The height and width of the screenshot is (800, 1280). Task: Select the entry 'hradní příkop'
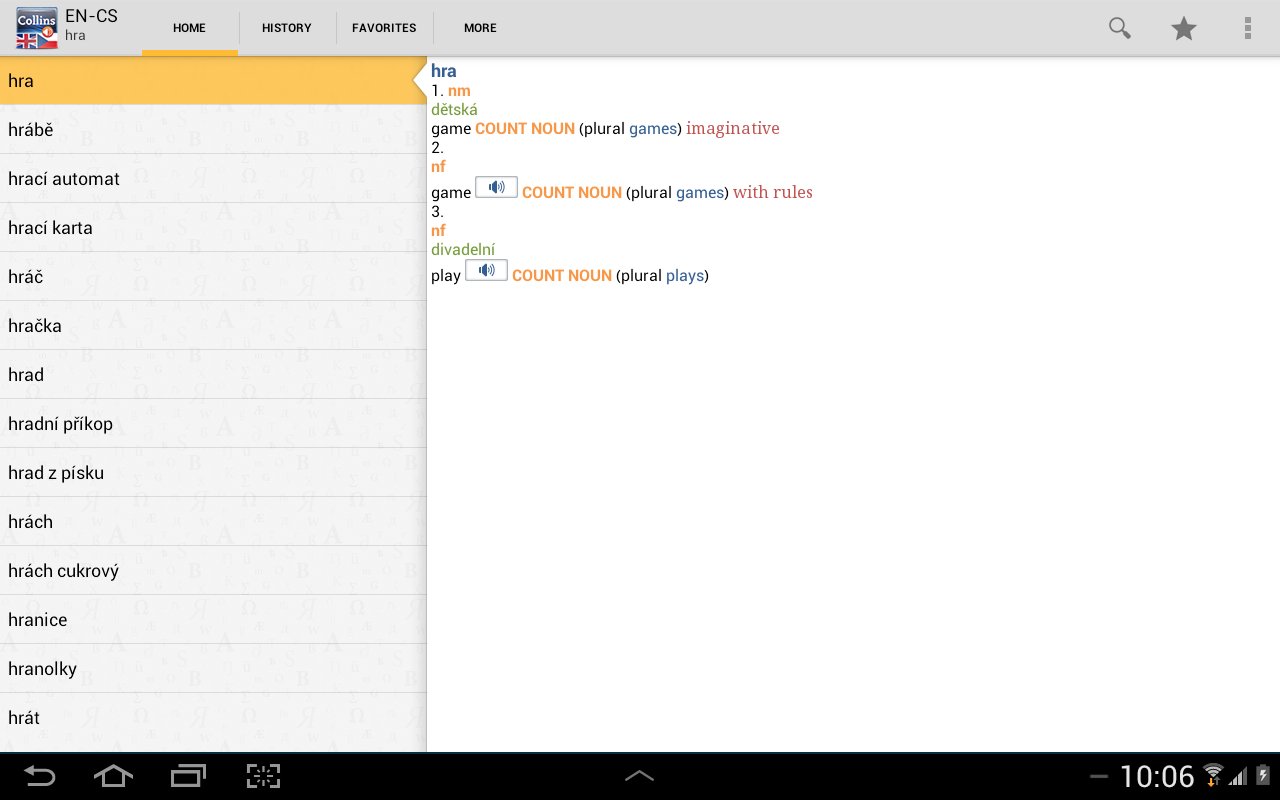pyautogui.click(x=213, y=424)
